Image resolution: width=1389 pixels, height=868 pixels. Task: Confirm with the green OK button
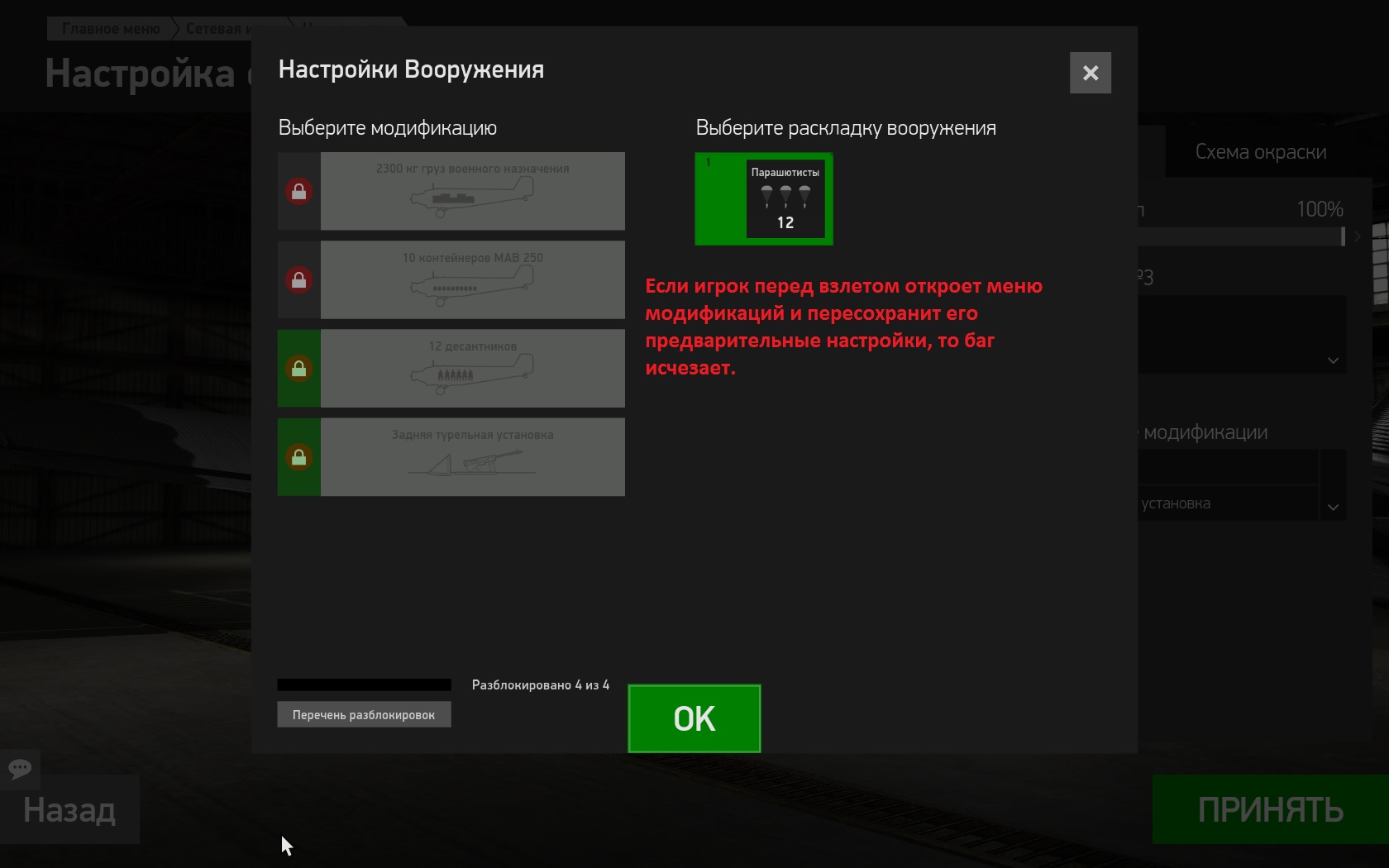(x=694, y=718)
